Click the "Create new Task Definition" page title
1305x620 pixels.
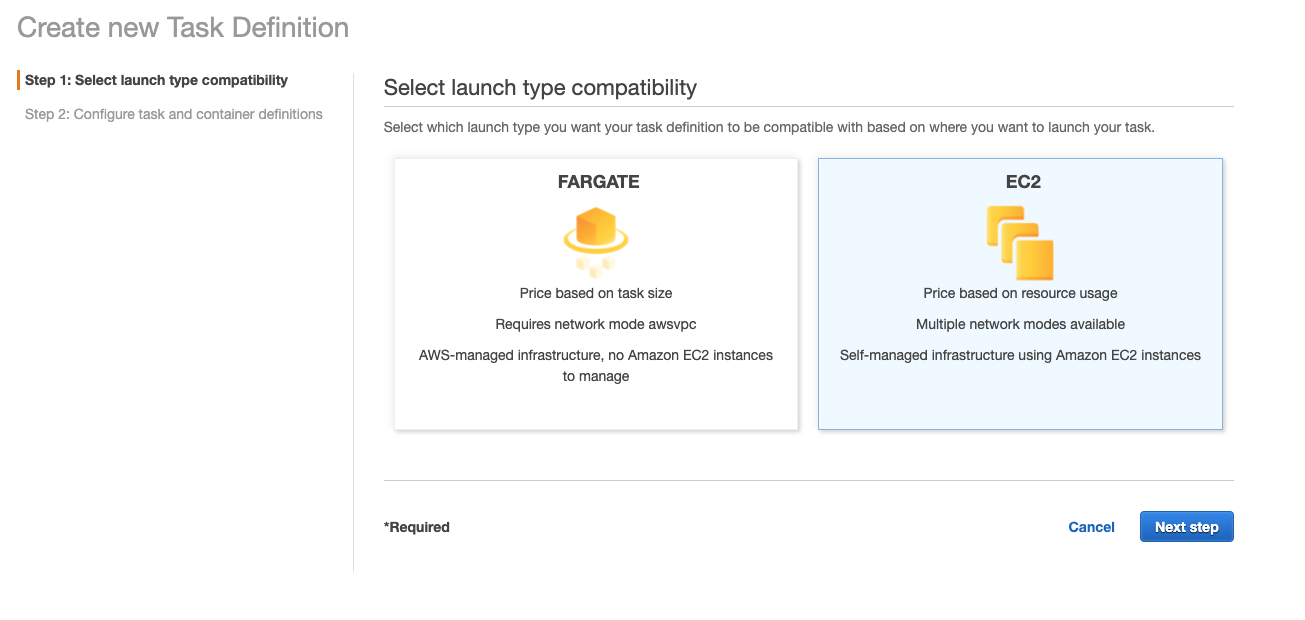click(183, 27)
